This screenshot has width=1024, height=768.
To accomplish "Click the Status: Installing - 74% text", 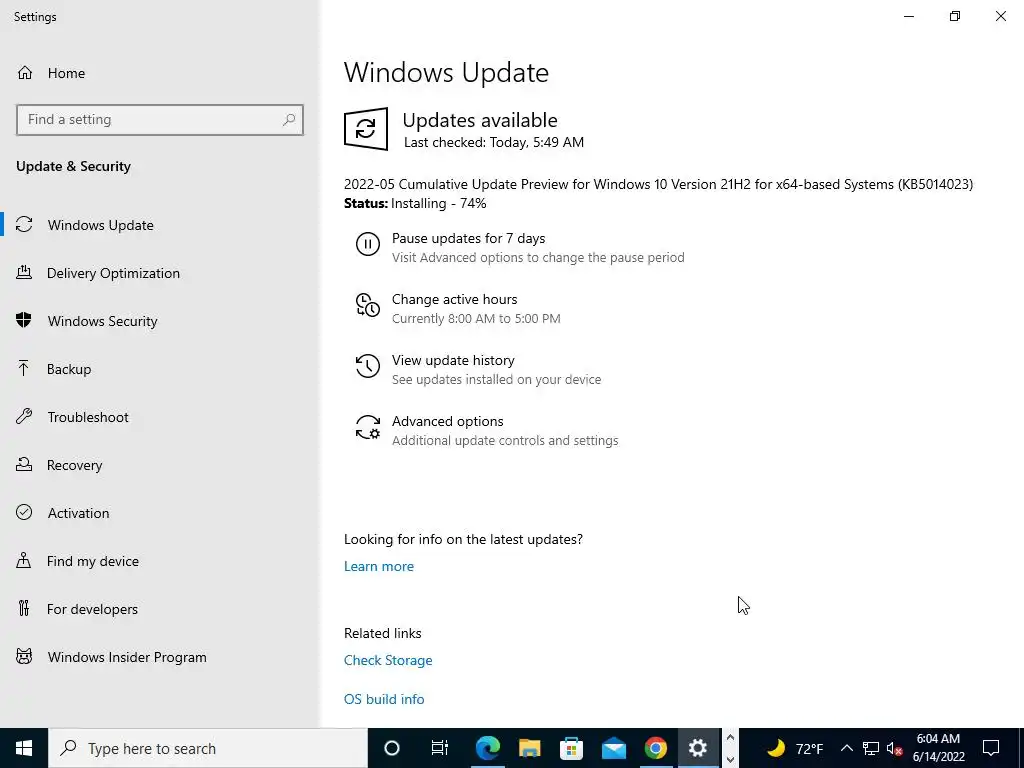I will tap(415, 203).
